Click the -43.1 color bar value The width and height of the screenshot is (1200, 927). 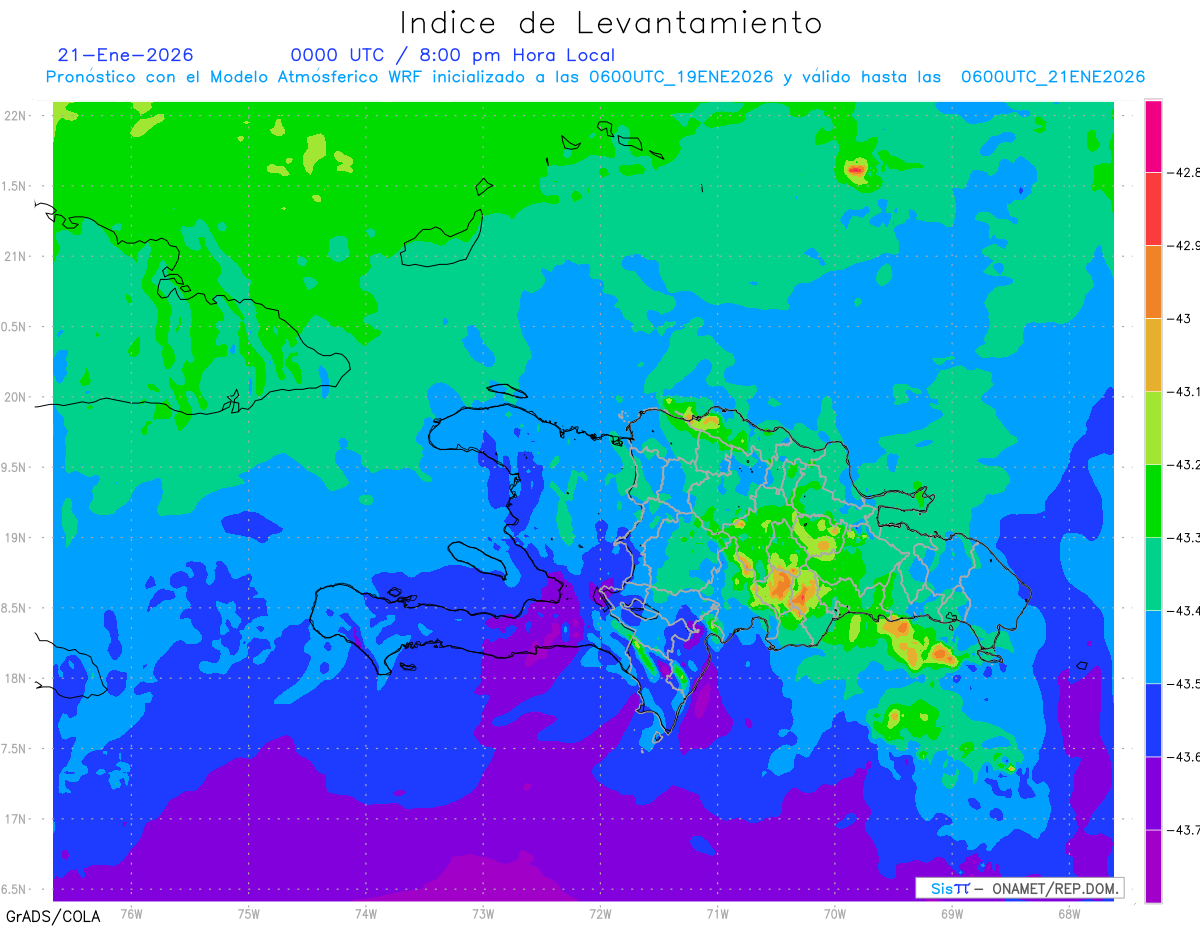click(x=1182, y=392)
